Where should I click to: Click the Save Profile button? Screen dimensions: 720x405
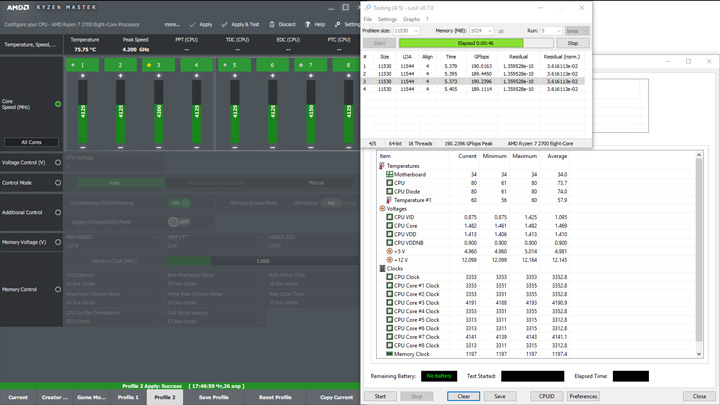213,397
